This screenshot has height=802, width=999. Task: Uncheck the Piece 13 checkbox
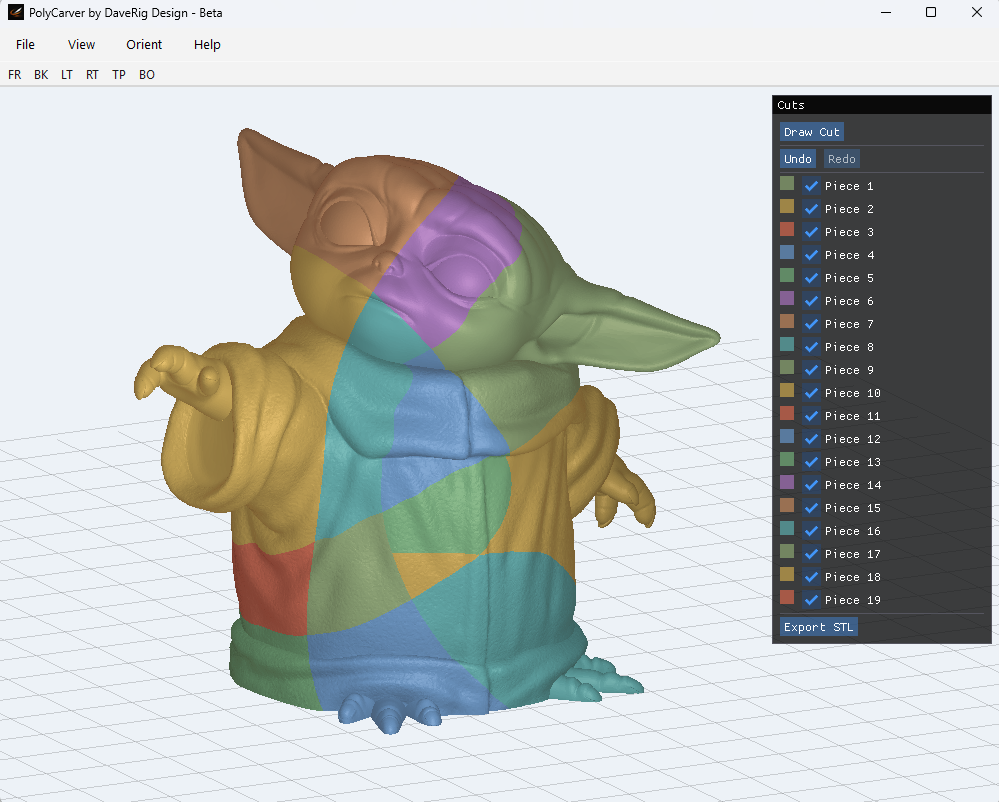pyautogui.click(x=811, y=462)
